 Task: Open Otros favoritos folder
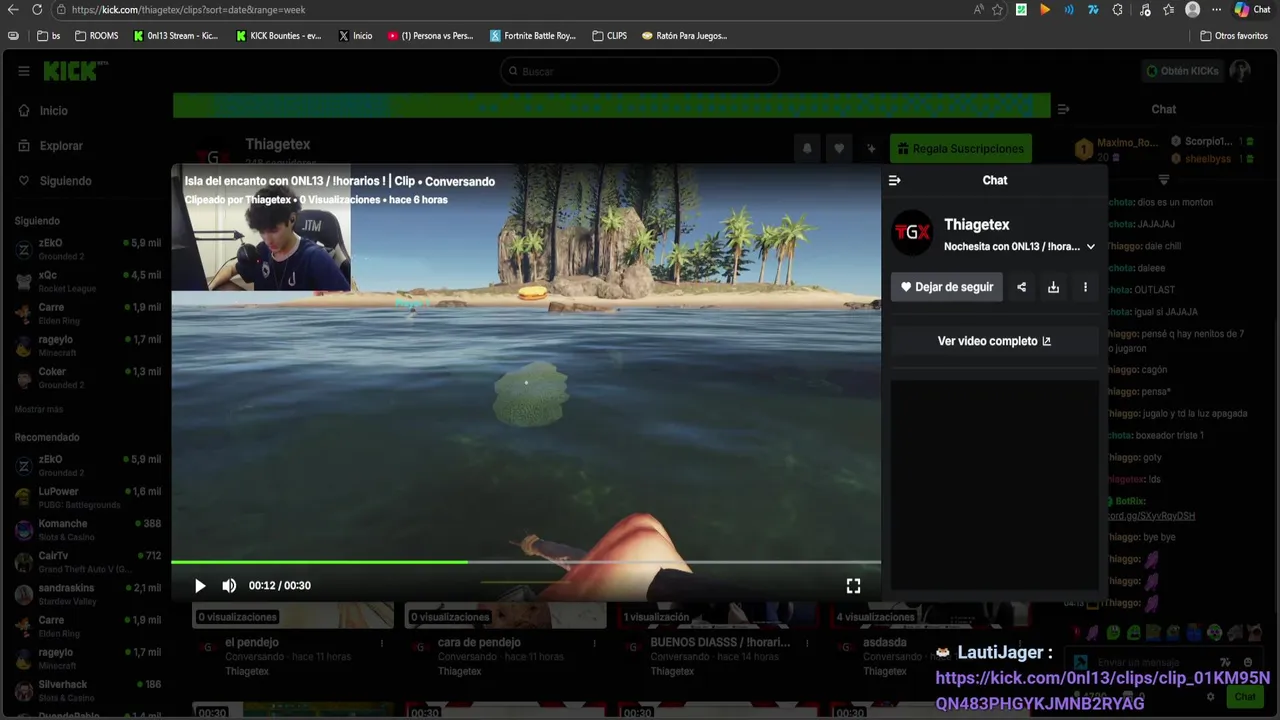coord(1234,36)
